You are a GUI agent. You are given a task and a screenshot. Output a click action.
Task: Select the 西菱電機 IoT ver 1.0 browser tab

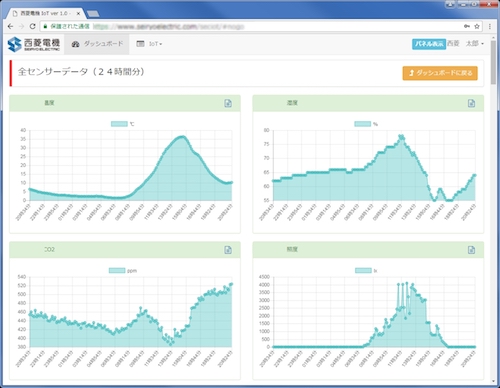[x=45, y=13]
